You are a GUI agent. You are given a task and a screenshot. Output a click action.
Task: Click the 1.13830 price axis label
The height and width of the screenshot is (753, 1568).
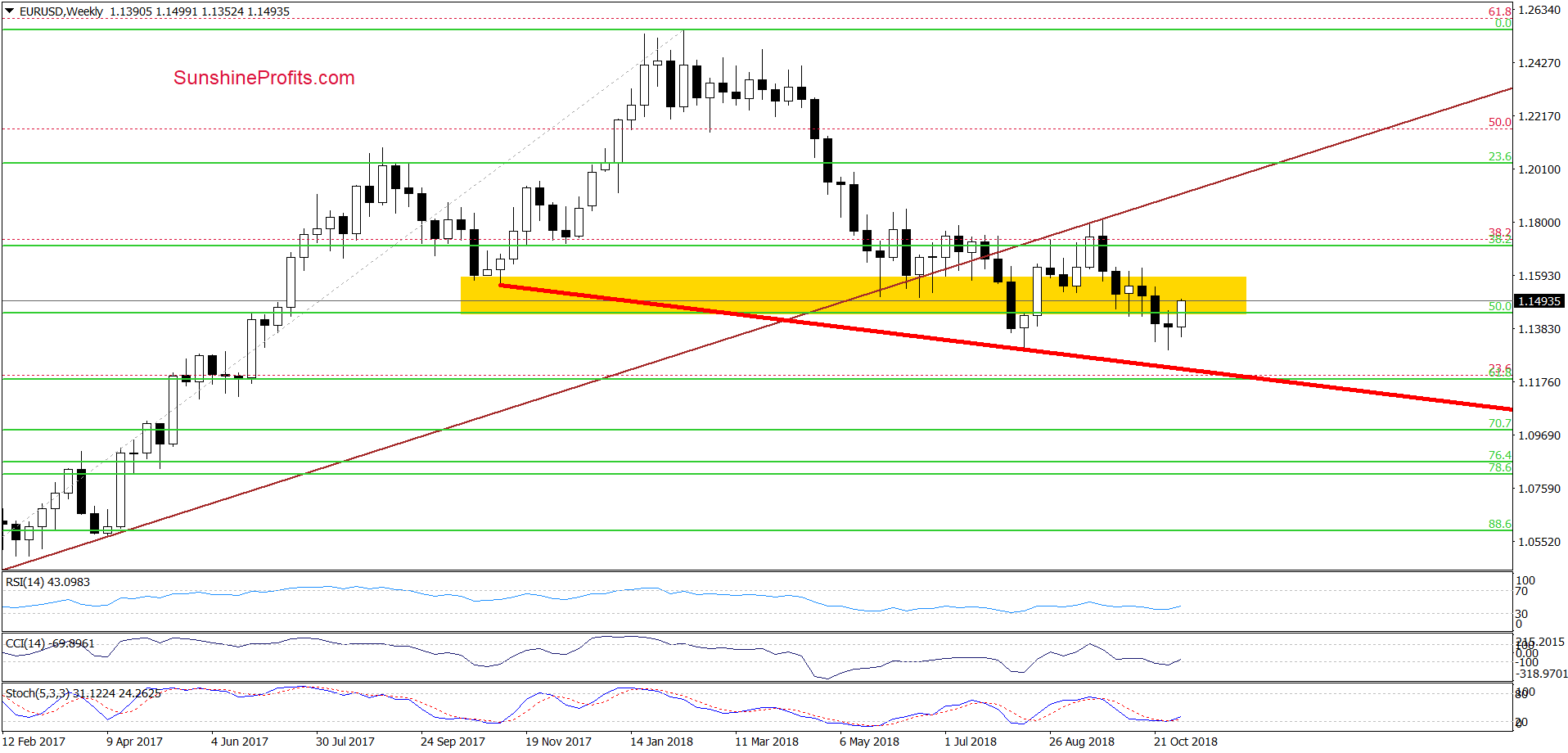pos(1539,329)
